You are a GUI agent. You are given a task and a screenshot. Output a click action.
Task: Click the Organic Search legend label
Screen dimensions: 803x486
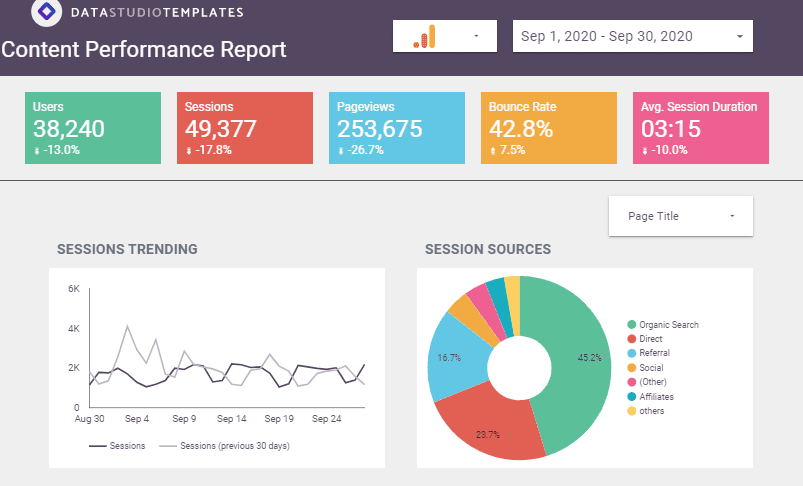669,325
